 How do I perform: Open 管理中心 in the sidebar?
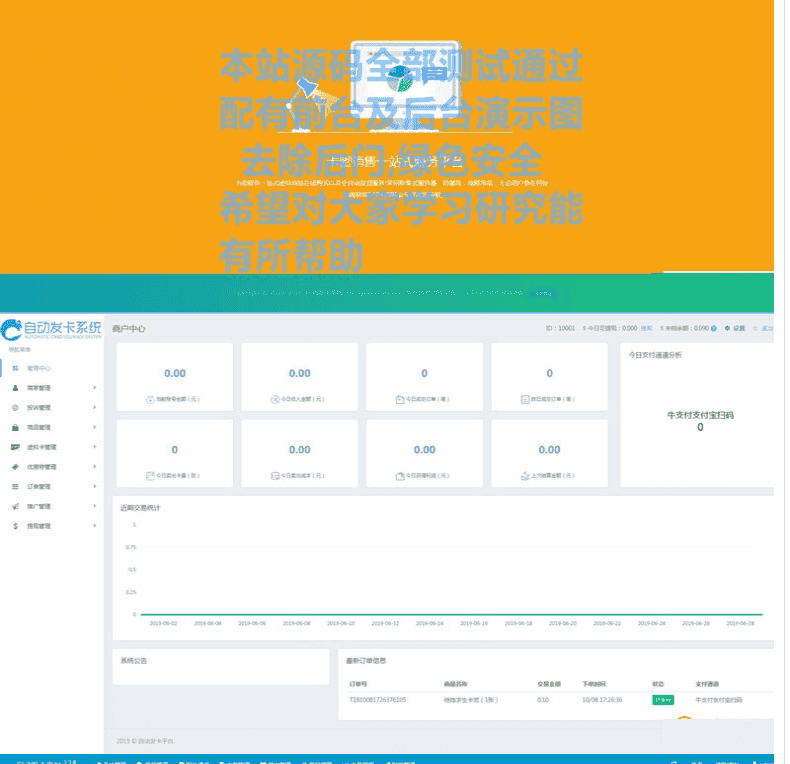(x=38, y=368)
